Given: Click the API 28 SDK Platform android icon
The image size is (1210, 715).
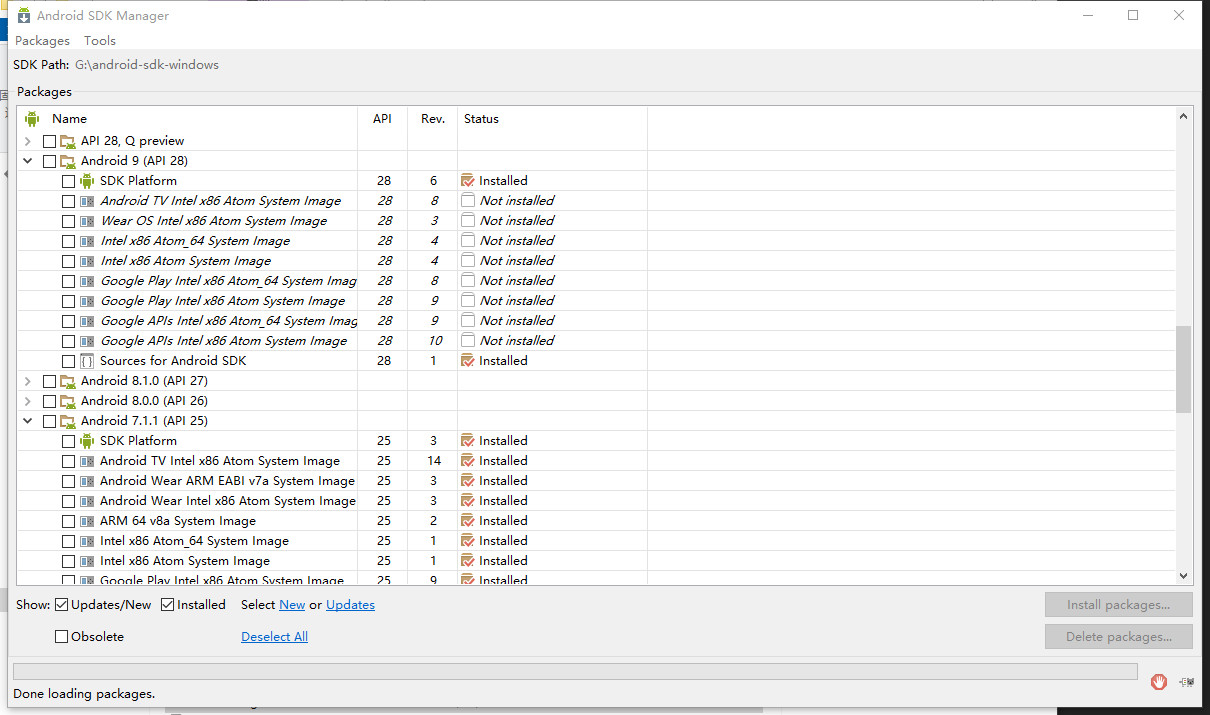Looking at the screenshot, I should pyautogui.click(x=87, y=181).
